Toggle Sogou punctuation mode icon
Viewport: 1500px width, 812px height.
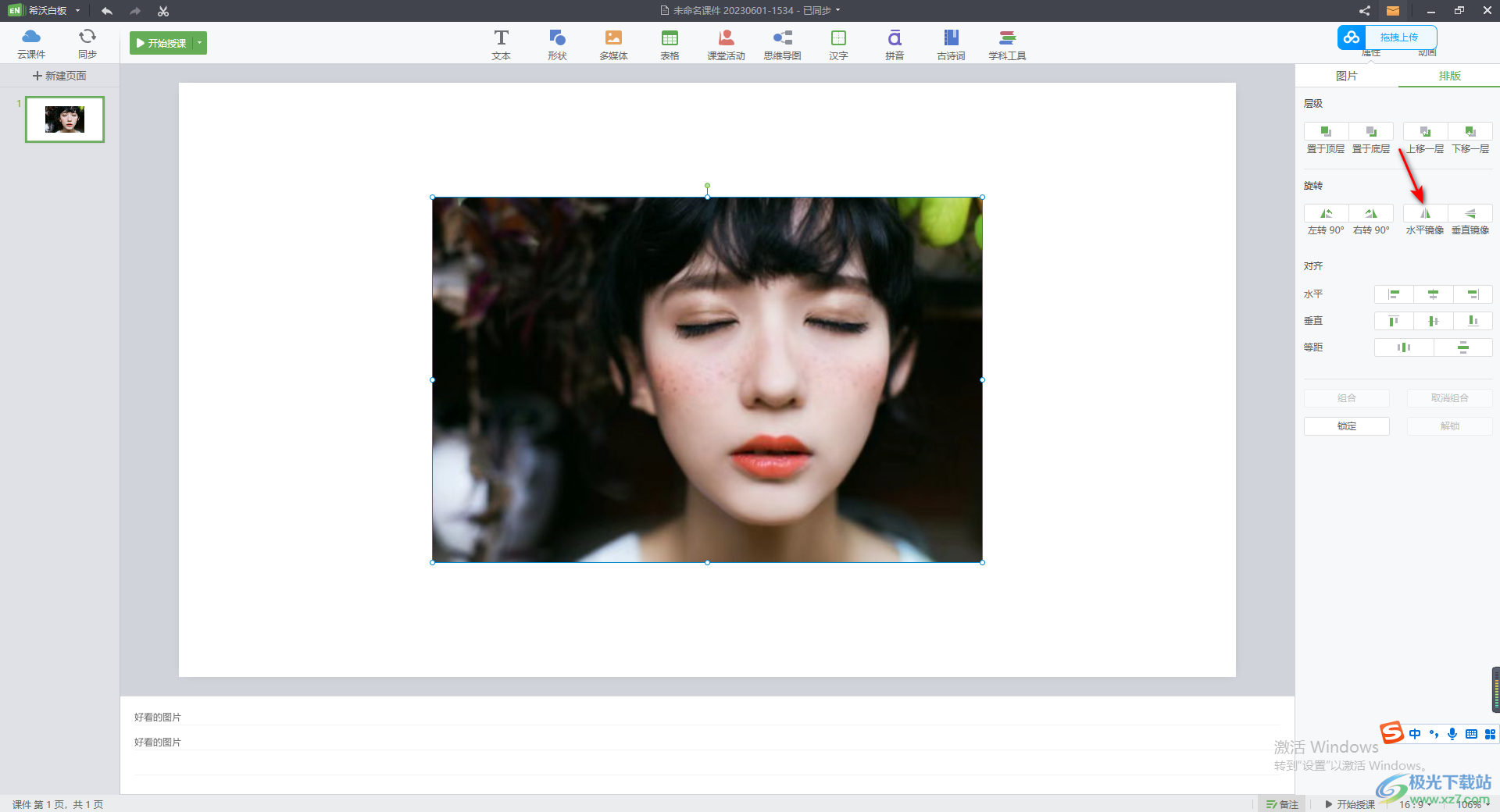[1434, 734]
